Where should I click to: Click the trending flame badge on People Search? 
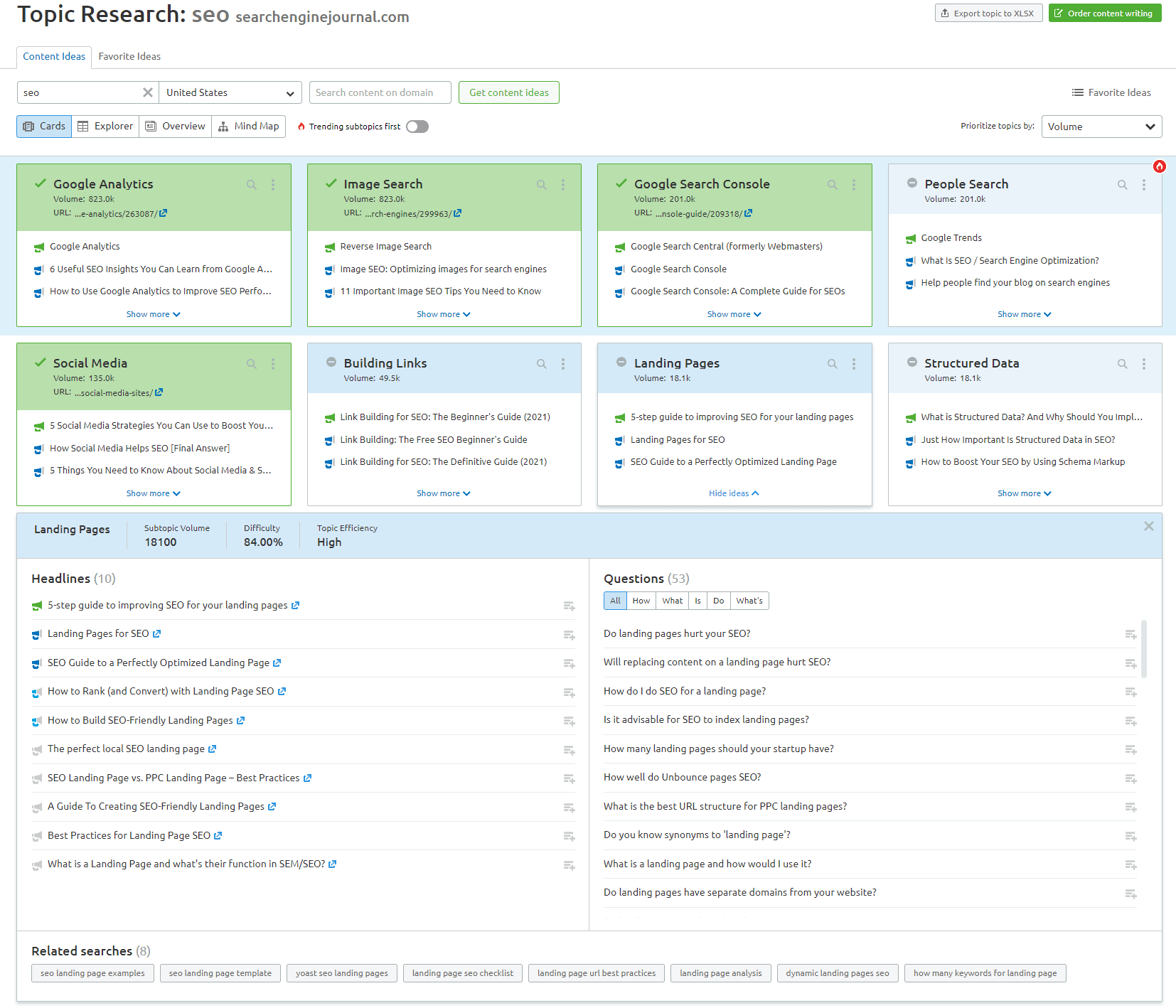point(1160,166)
